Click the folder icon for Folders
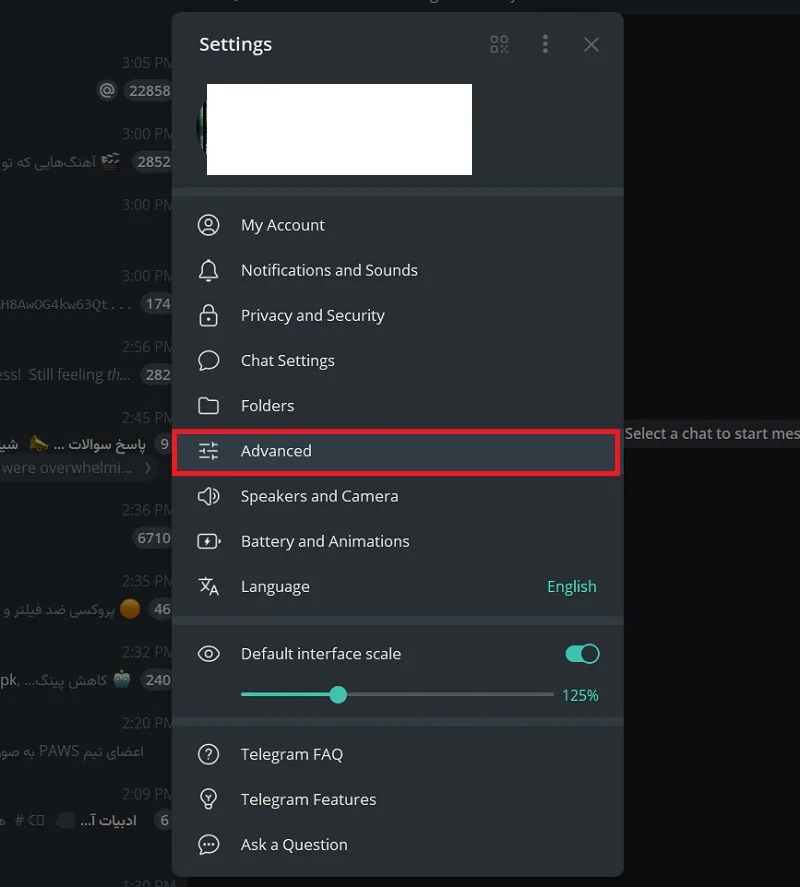 point(208,406)
